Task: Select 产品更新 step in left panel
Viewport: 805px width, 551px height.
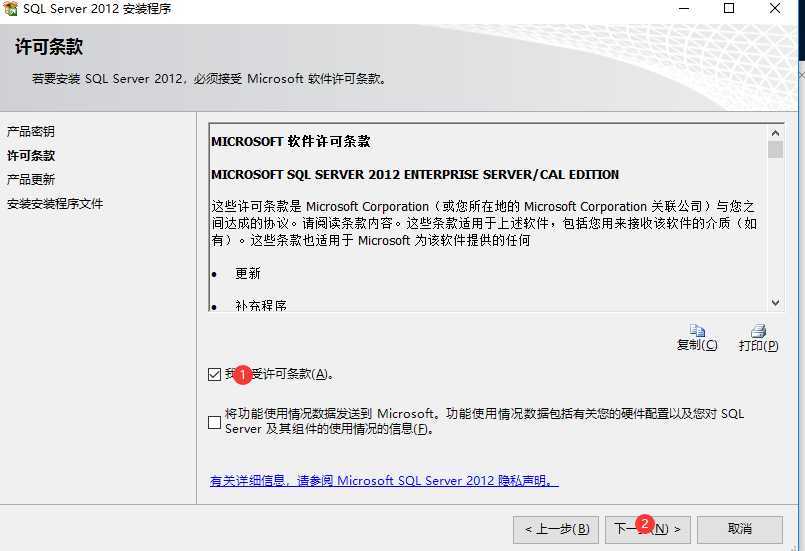Action: [30, 180]
